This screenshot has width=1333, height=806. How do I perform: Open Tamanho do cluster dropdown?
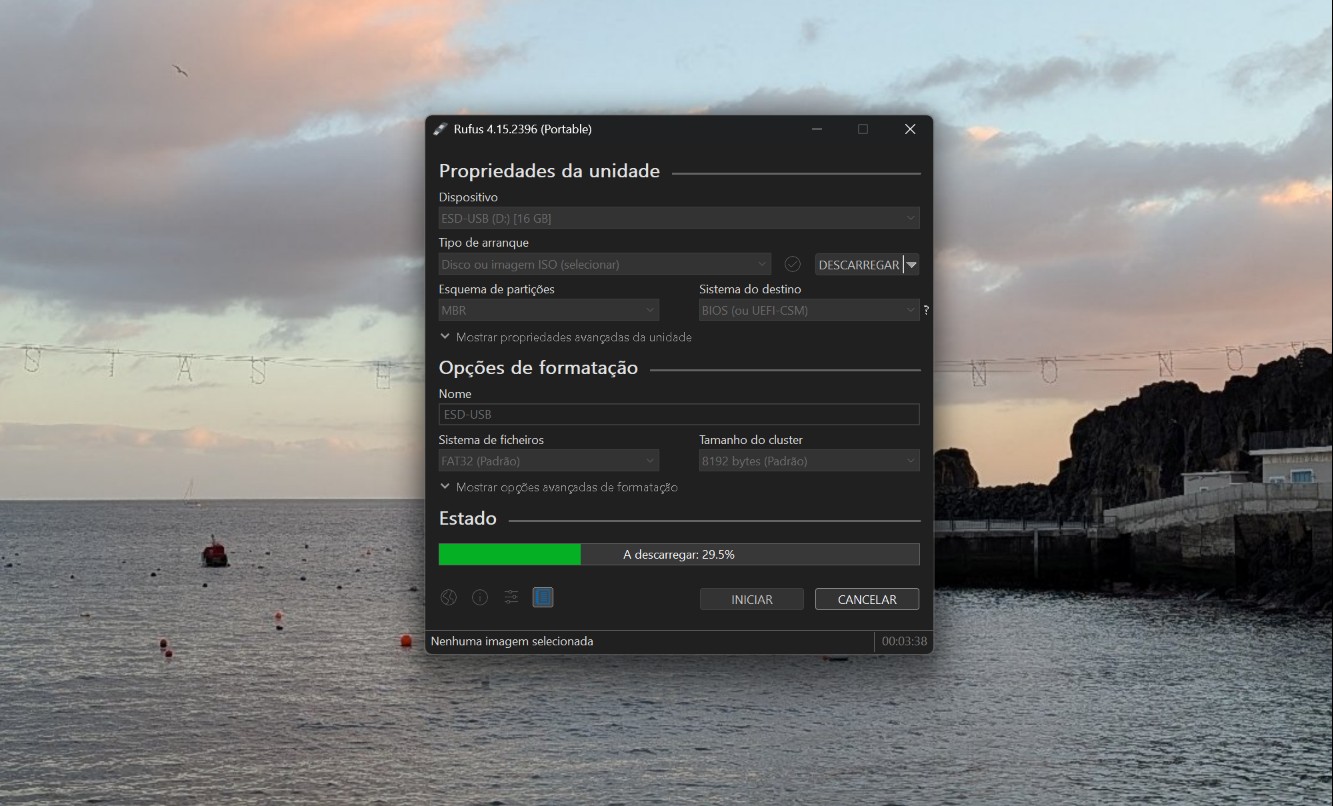point(809,461)
